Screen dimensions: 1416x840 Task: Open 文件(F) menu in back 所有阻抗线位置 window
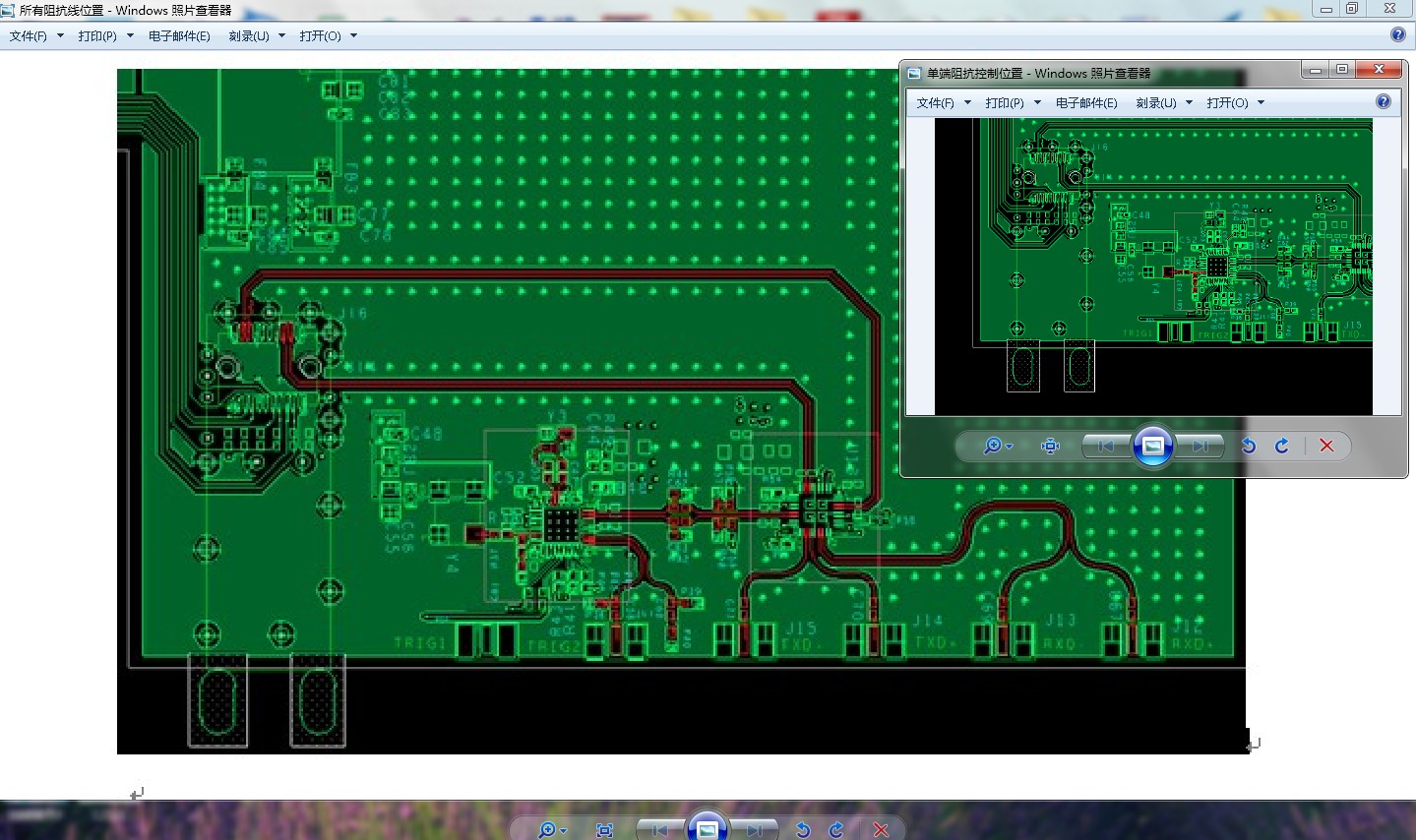click(x=36, y=36)
